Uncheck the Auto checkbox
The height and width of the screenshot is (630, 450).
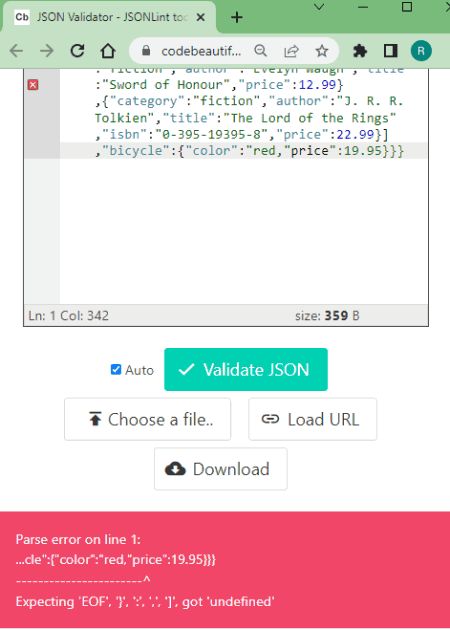click(116, 369)
